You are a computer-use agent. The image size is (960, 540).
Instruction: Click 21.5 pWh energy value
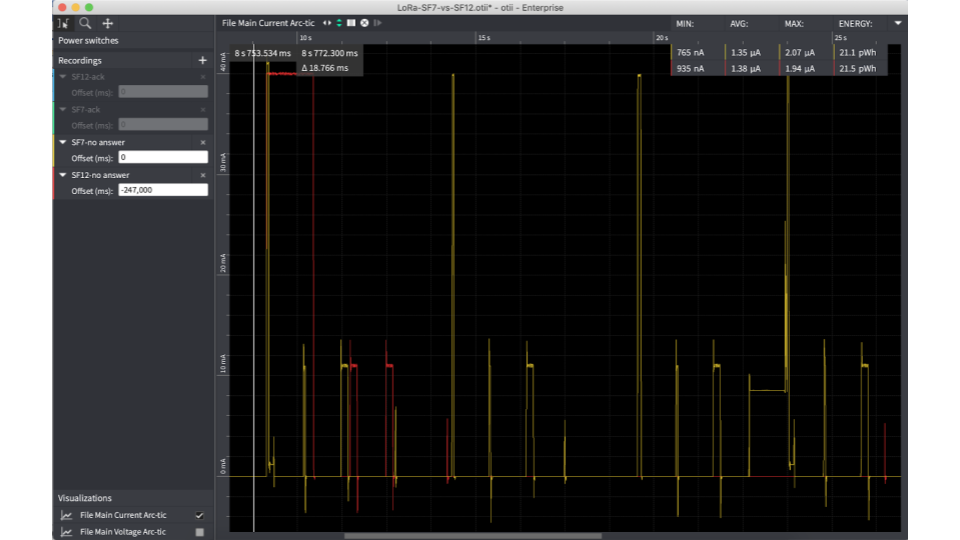[858, 69]
